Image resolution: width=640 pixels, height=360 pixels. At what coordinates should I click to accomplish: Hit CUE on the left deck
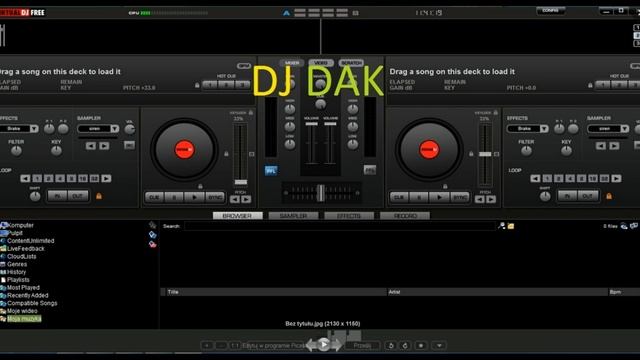(x=154, y=197)
